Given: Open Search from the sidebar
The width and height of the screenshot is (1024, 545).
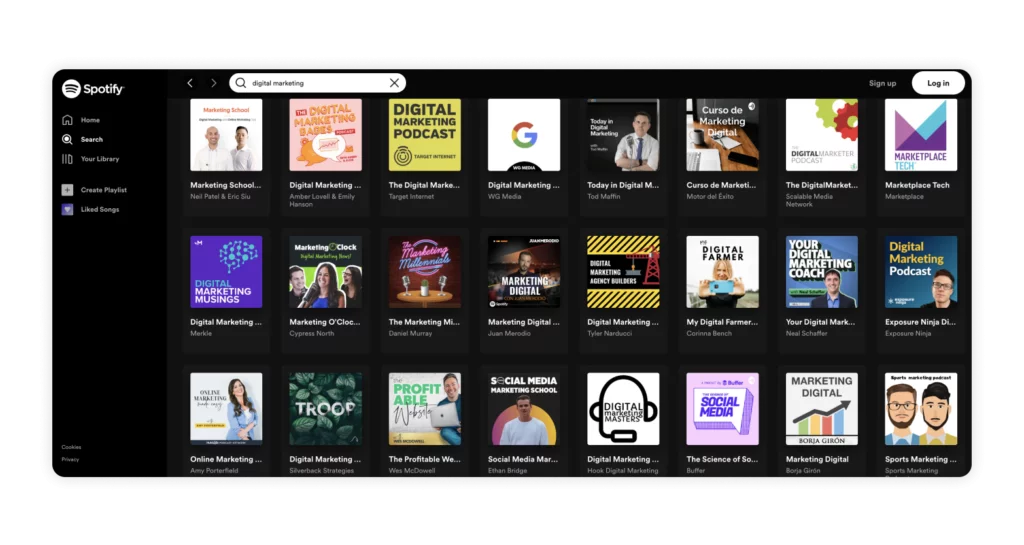Looking at the screenshot, I should tap(82, 139).
